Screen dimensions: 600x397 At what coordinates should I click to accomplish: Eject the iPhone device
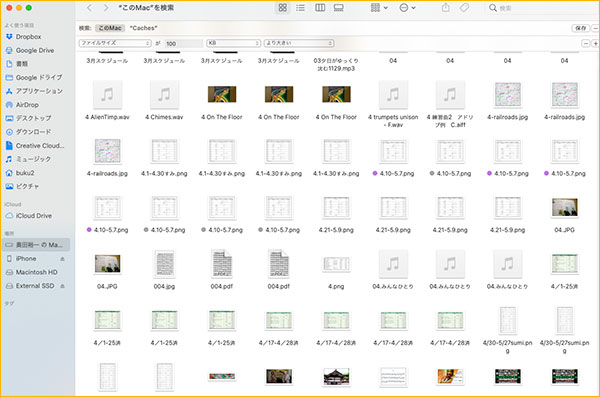click(62, 259)
